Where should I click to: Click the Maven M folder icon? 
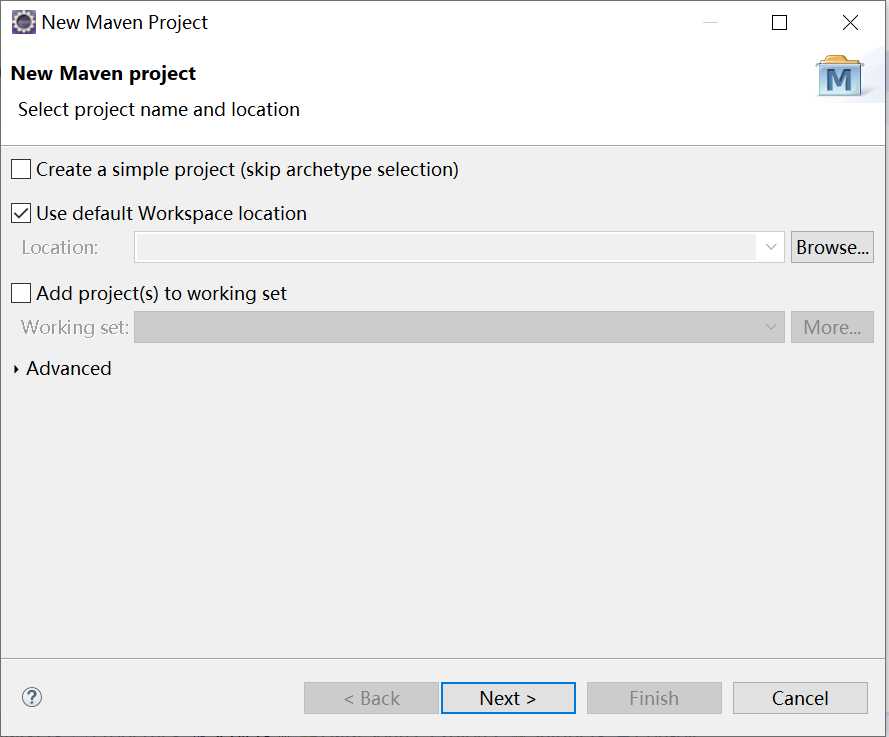pos(840,76)
